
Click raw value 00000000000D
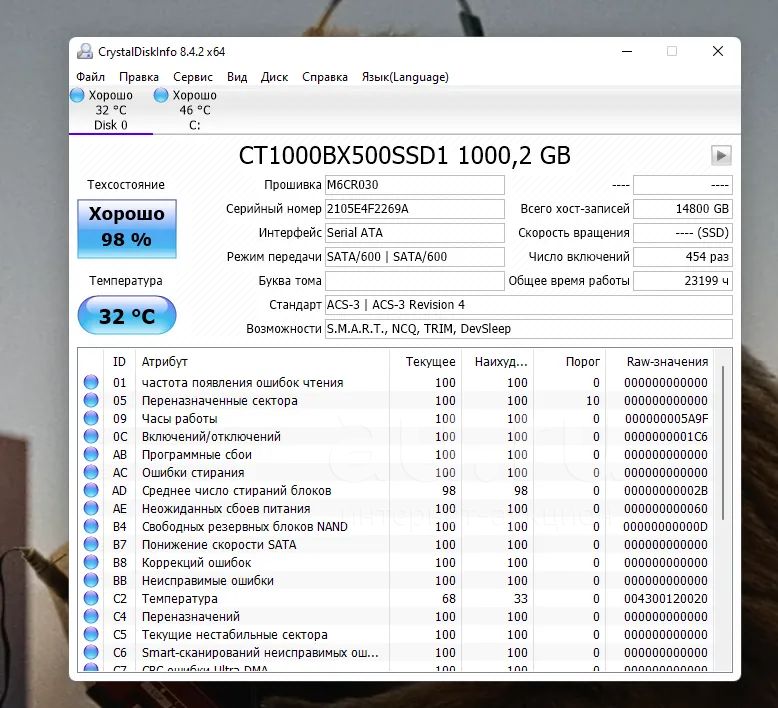click(x=666, y=527)
